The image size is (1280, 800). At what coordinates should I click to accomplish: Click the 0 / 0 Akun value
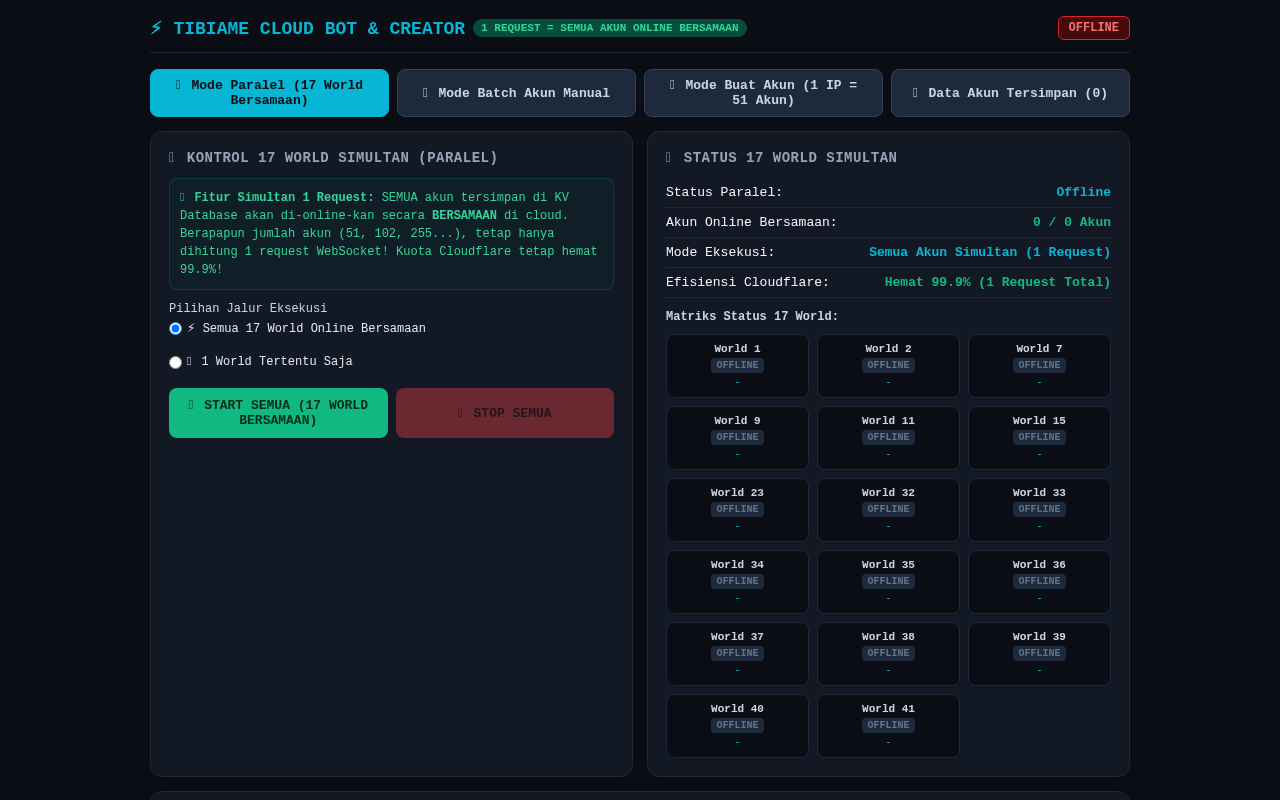[1072, 222]
